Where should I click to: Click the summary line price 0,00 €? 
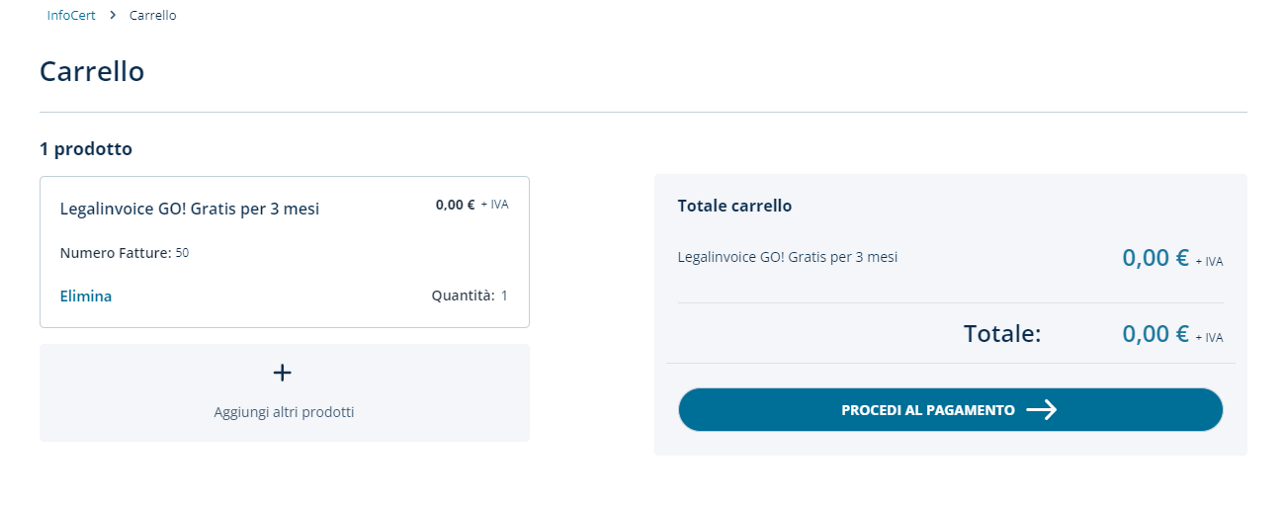[1155, 258]
